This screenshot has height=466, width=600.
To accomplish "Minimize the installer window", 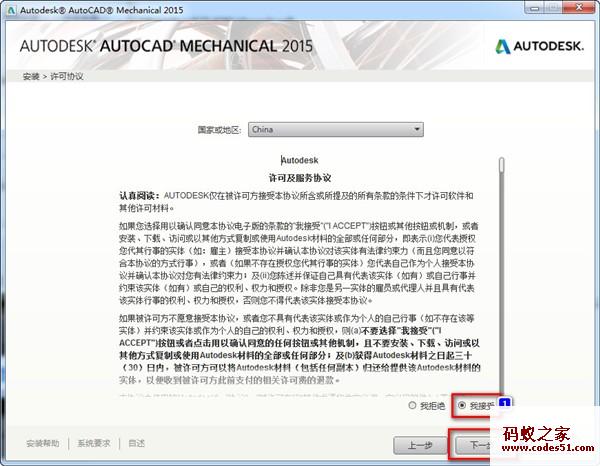I will [535, 8].
